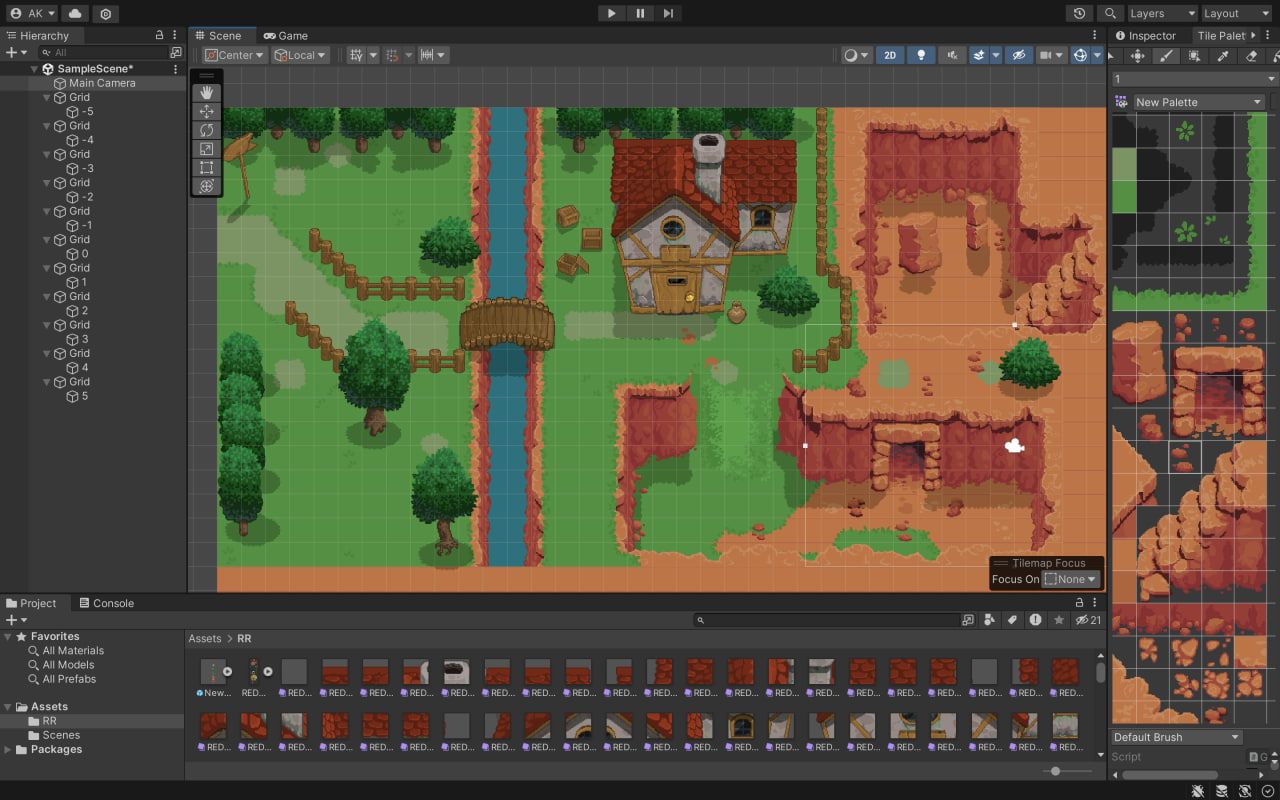
Task: Click the Pause button
Action: point(640,13)
